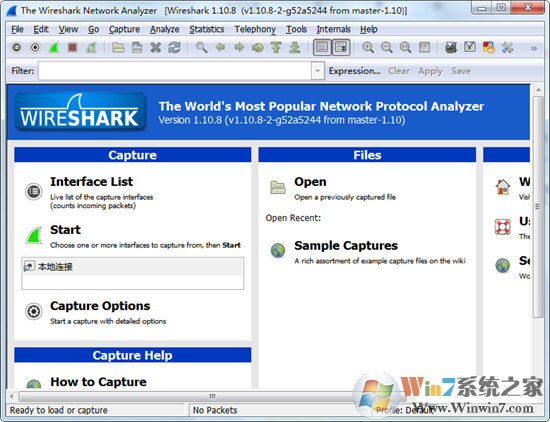550x422 pixels.
Task: Click the Expression... button
Action: point(354,71)
